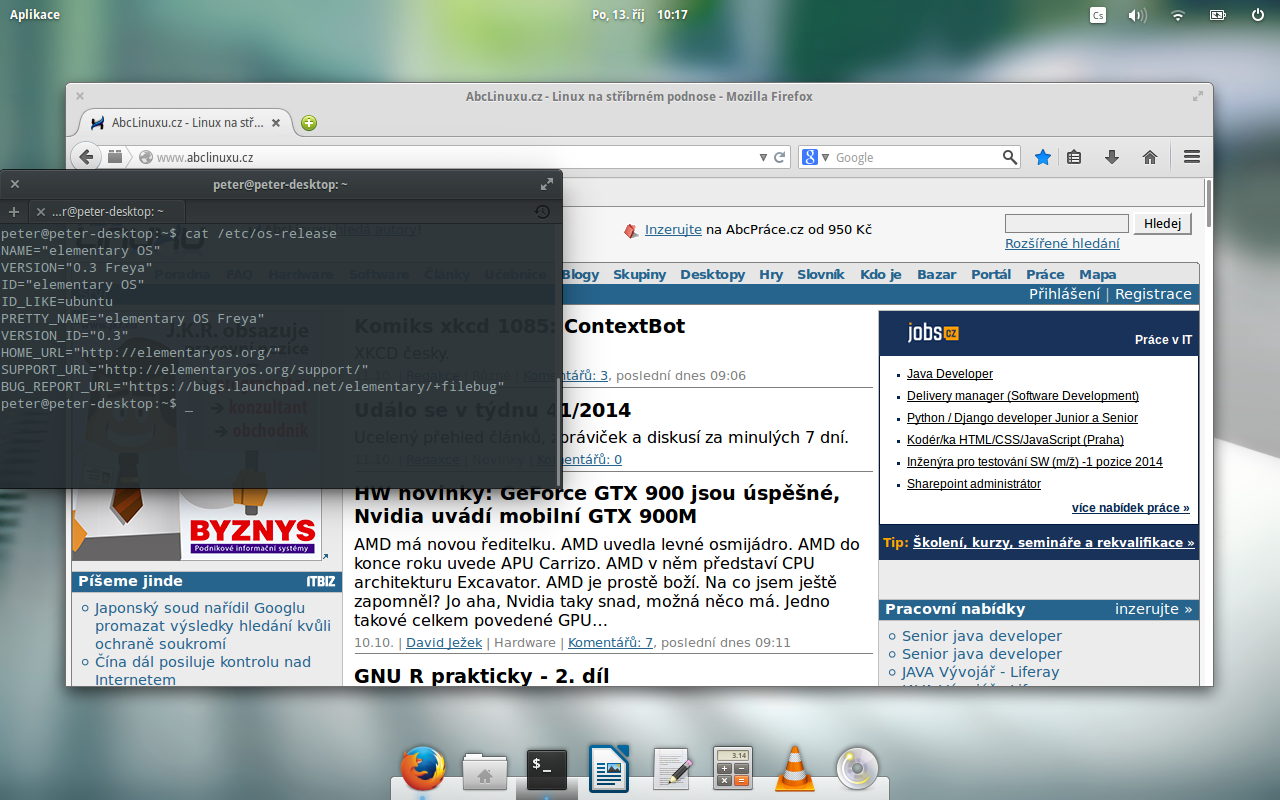Image resolution: width=1280 pixels, height=800 pixels.
Task: Open GNU R prakticky article heading
Action: click(481, 675)
